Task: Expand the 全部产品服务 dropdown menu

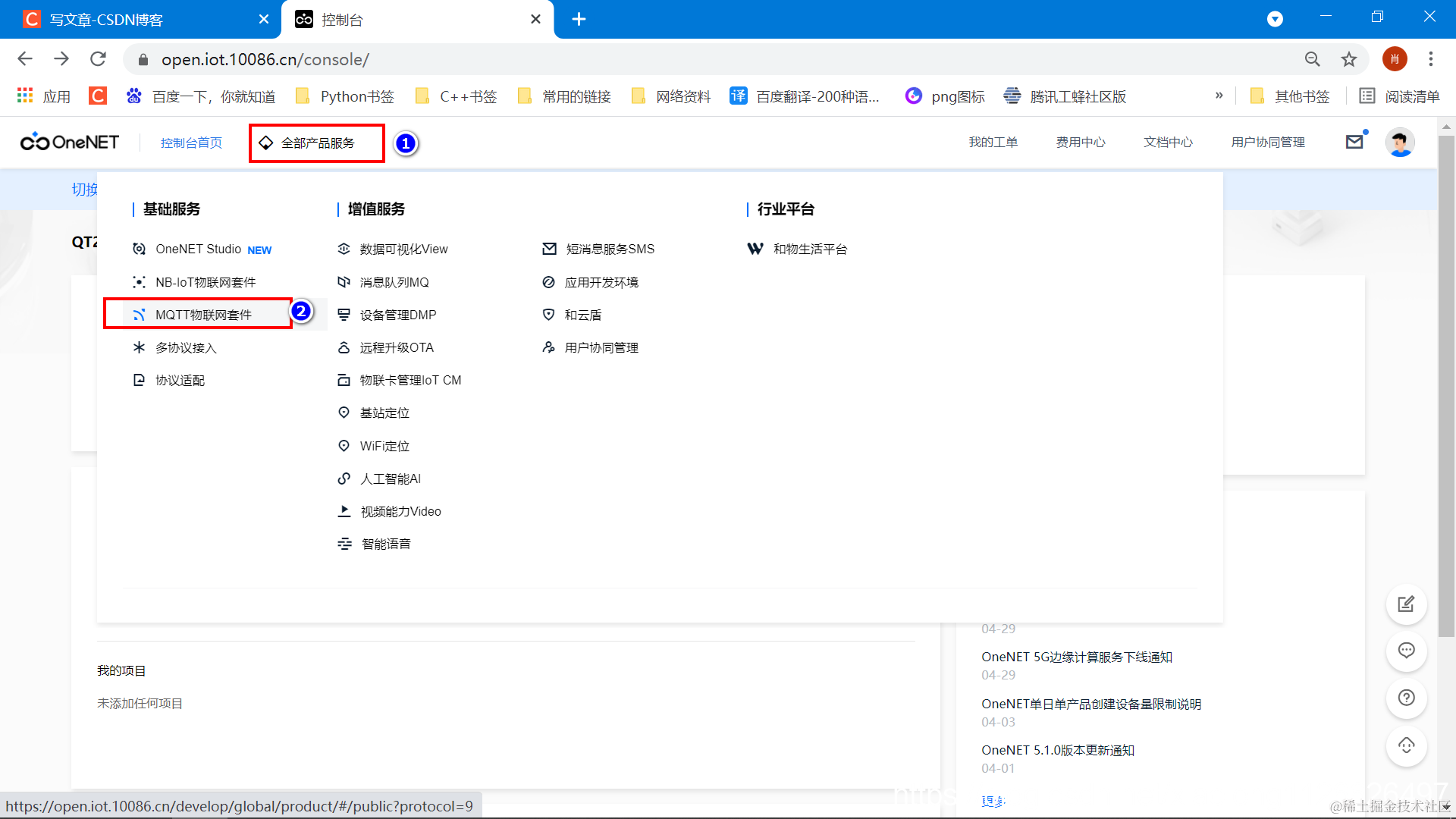Action: pyautogui.click(x=317, y=143)
